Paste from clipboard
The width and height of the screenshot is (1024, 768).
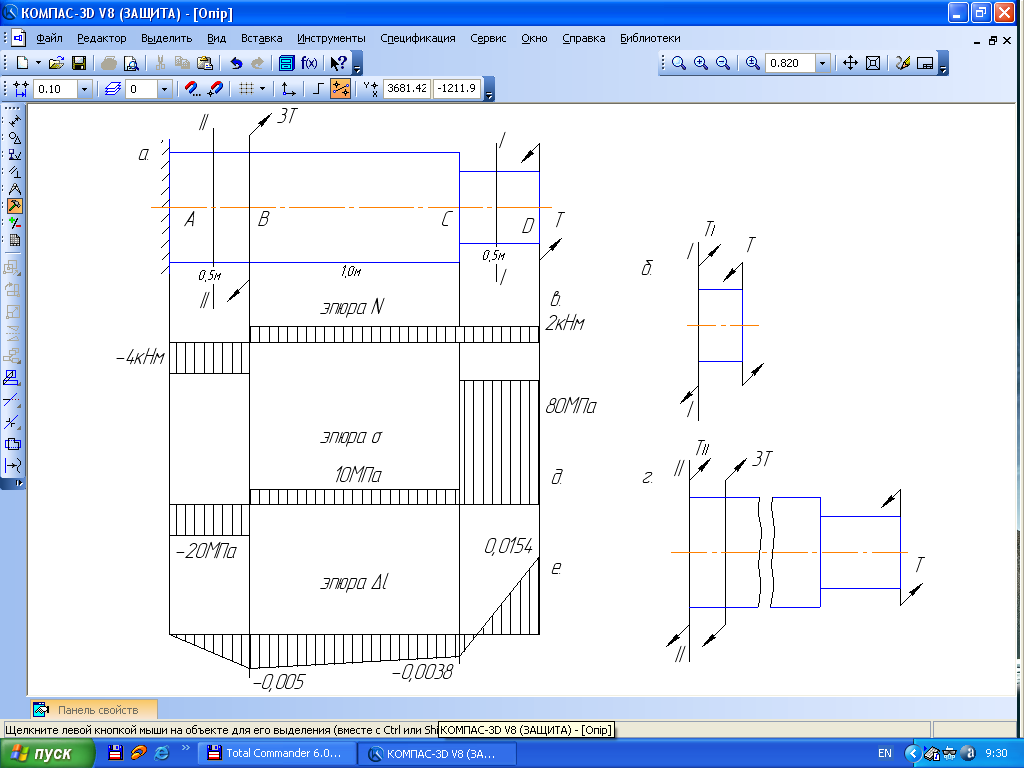pos(204,63)
